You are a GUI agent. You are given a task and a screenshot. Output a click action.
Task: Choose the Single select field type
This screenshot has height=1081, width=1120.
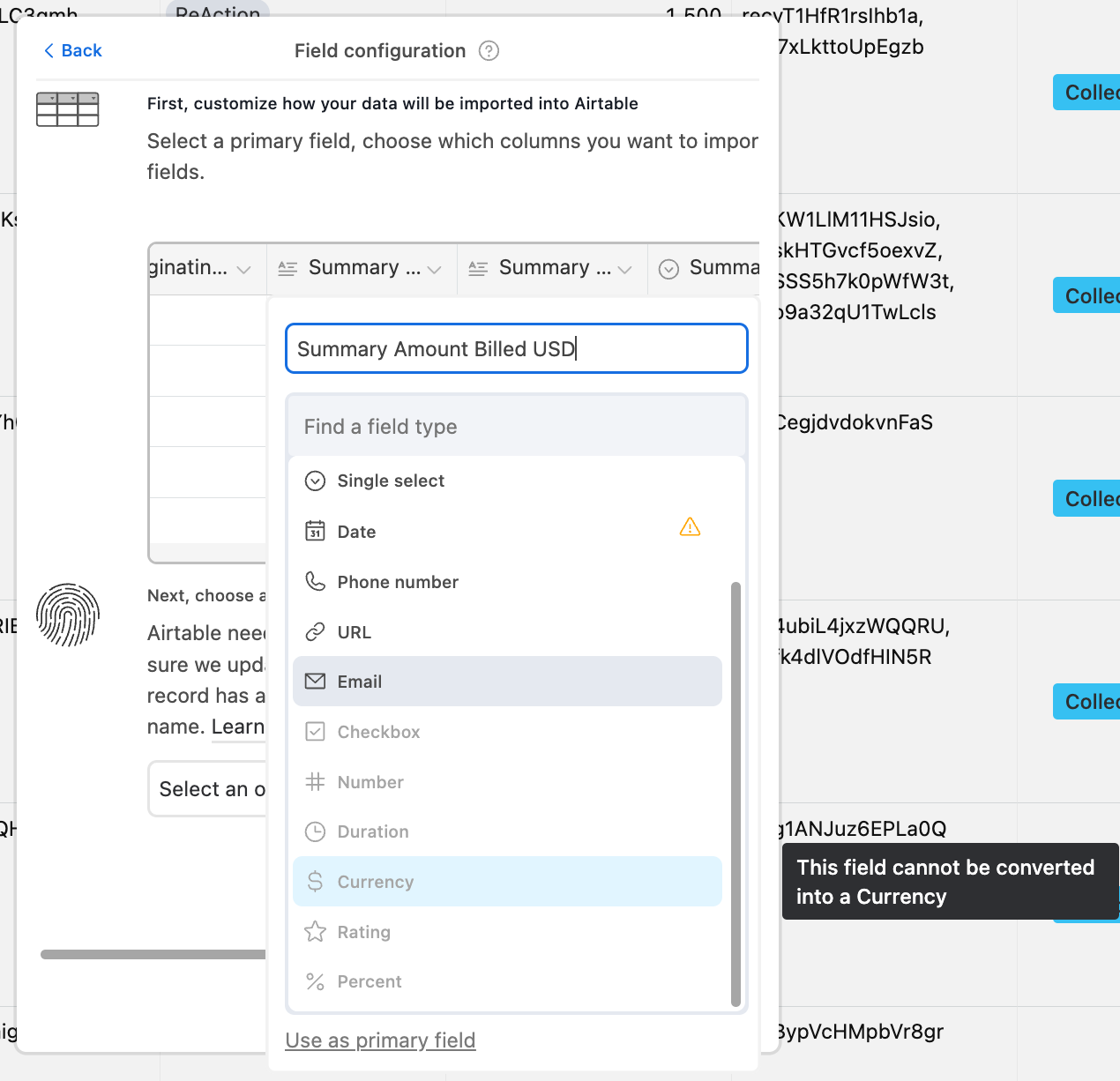point(507,481)
